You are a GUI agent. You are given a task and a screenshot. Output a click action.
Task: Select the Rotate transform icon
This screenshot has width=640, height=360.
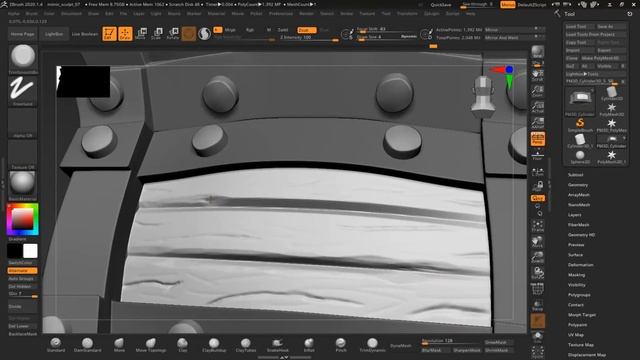click(x=173, y=33)
